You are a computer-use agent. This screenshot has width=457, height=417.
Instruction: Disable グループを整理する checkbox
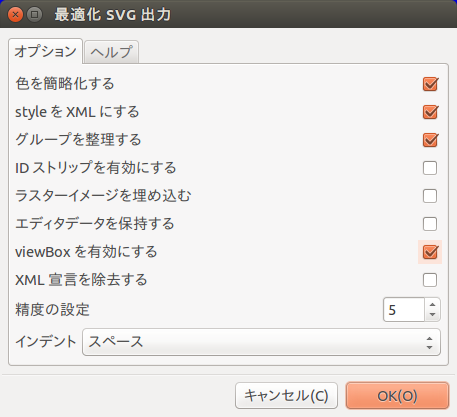click(x=430, y=140)
